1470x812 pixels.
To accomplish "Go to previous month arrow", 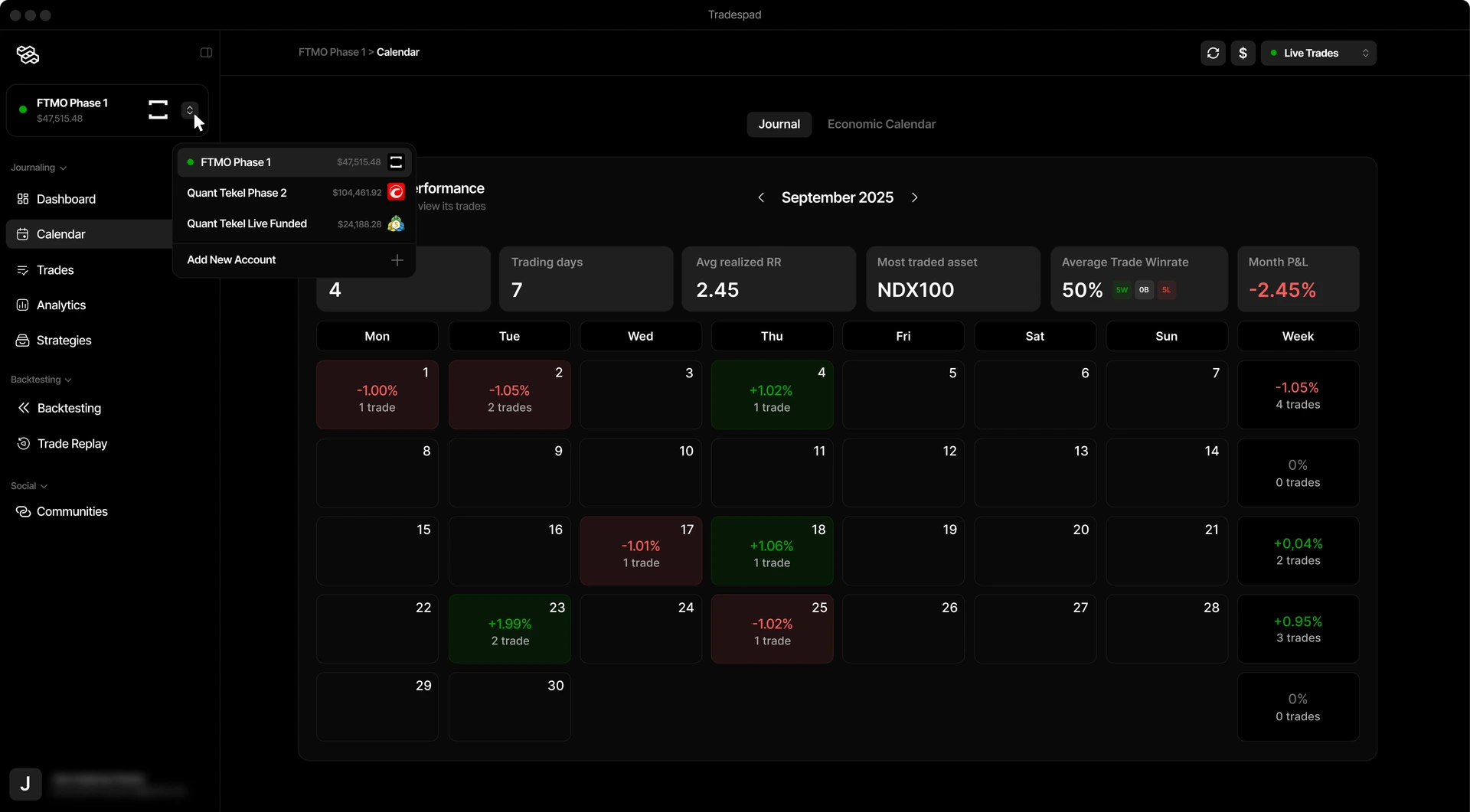I will [x=761, y=197].
